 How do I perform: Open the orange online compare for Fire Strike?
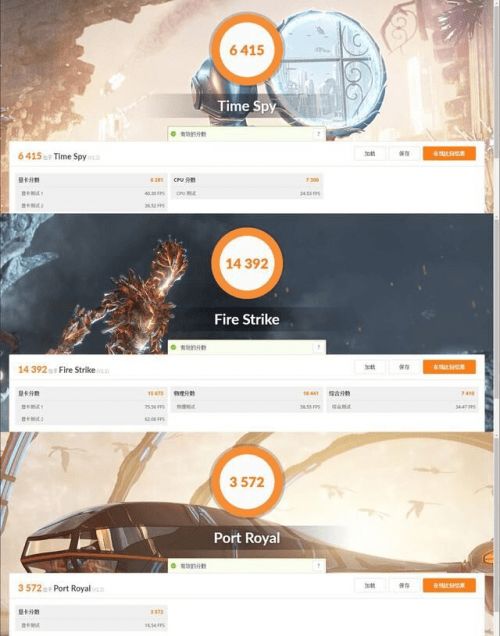pyautogui.click(x=449, y=367)
